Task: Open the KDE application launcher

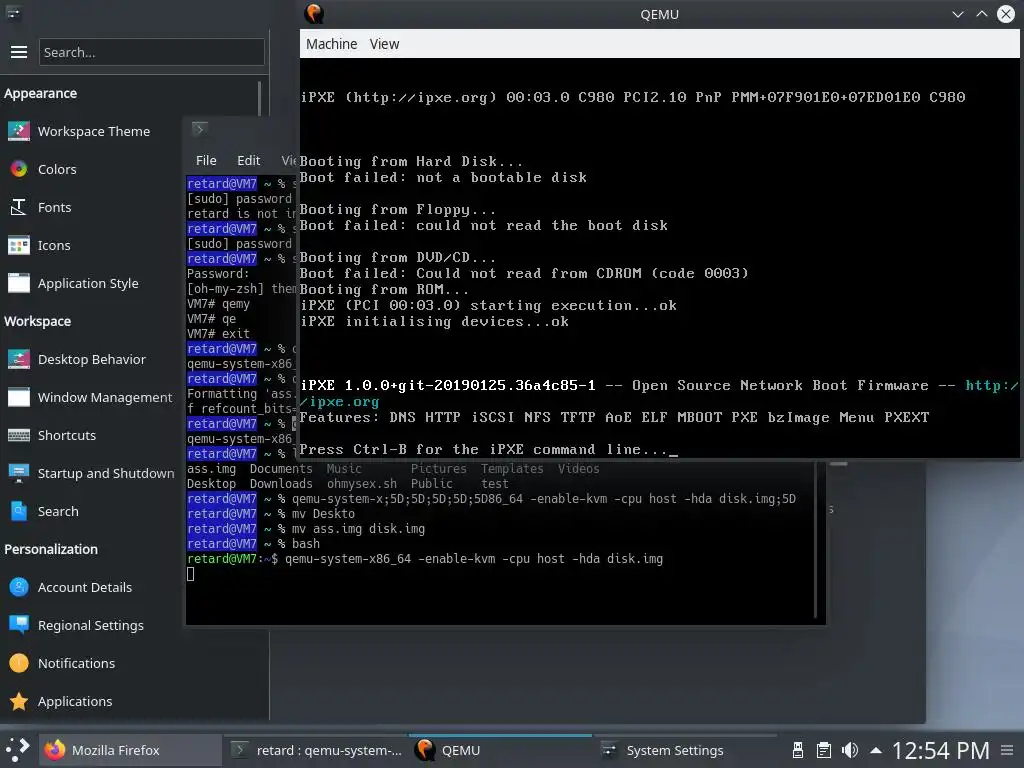Action: click(18, 750)
